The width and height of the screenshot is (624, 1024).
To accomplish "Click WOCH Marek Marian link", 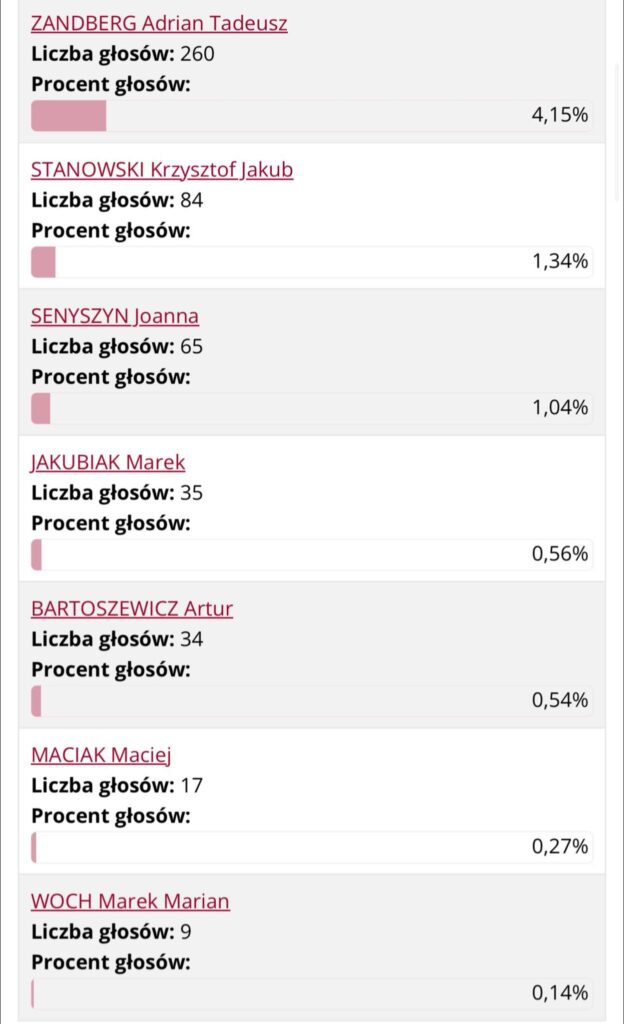I will [130, 901].
